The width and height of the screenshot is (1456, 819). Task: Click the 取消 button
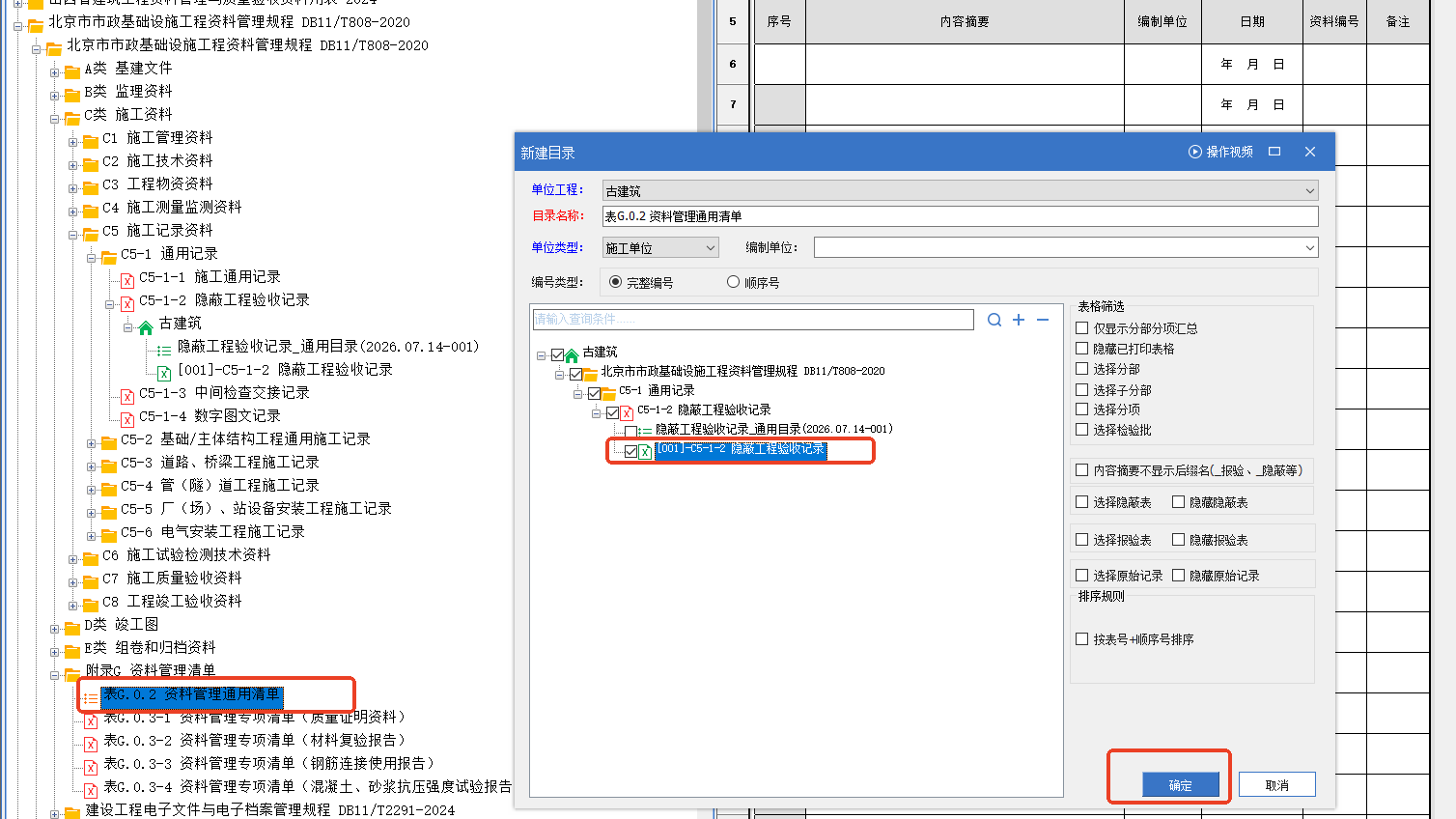[1276, 785]
